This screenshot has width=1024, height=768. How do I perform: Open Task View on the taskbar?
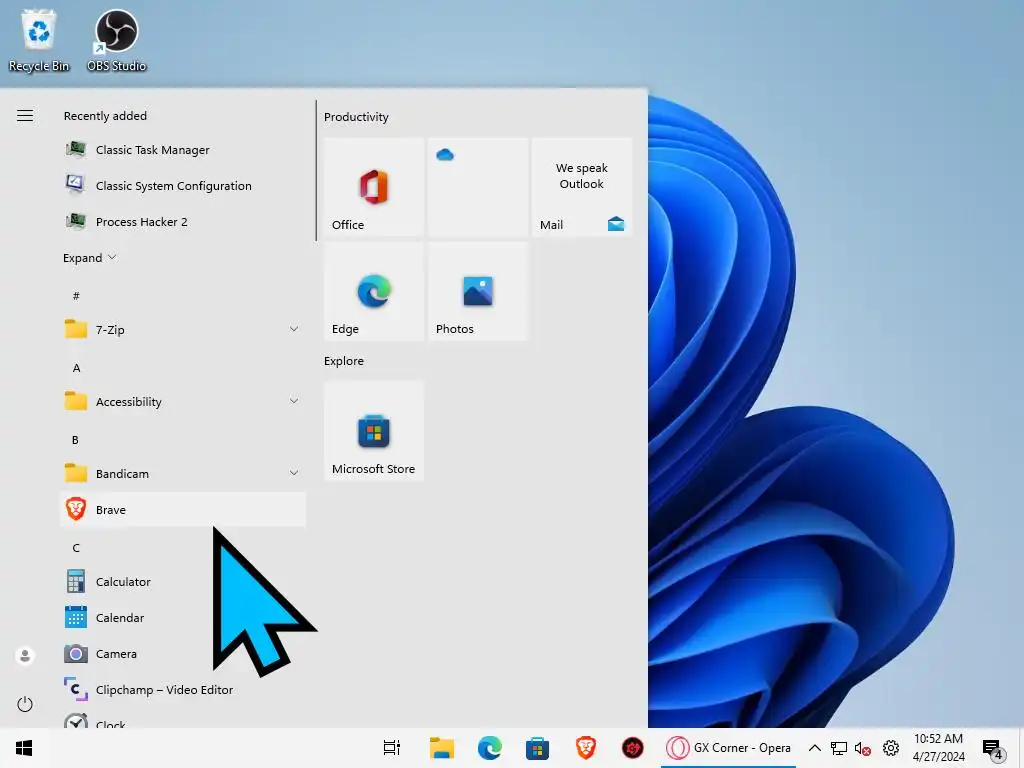tap(392, 748)
